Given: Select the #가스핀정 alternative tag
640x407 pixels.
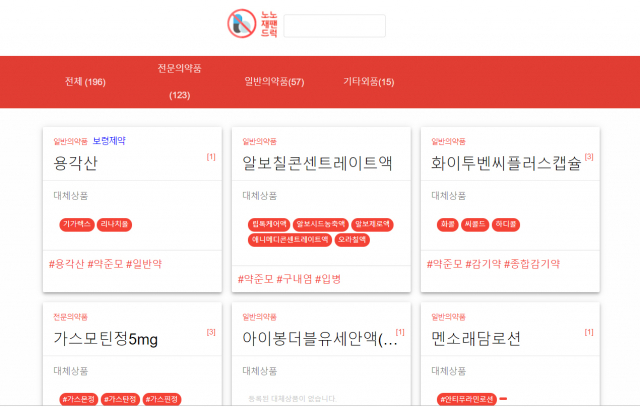Looking at the screenshot, I should [162, 399].
